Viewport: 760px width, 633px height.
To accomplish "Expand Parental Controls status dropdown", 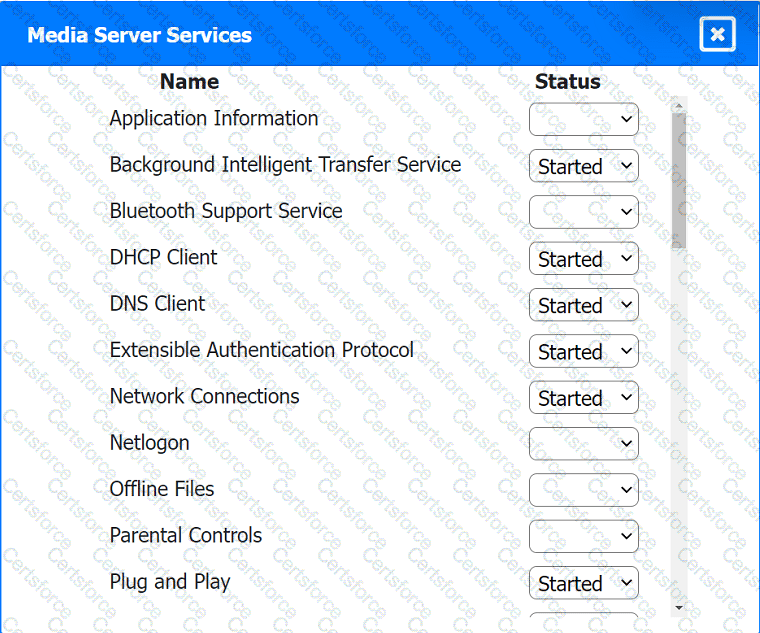I will click(x=583, y=537).
